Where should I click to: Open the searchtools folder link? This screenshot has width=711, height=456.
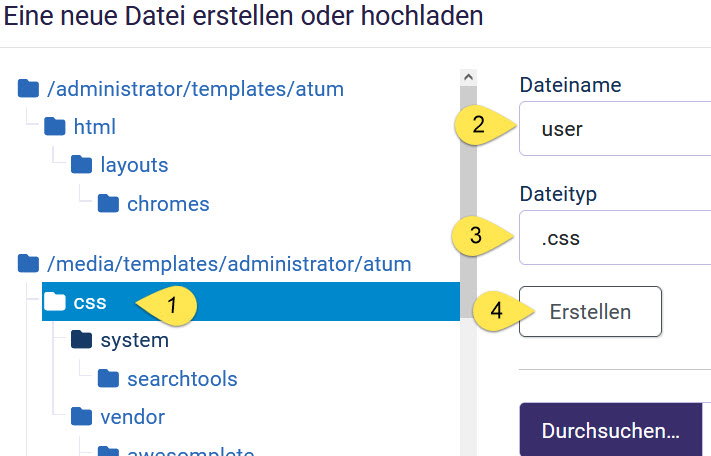click(182, 379)
